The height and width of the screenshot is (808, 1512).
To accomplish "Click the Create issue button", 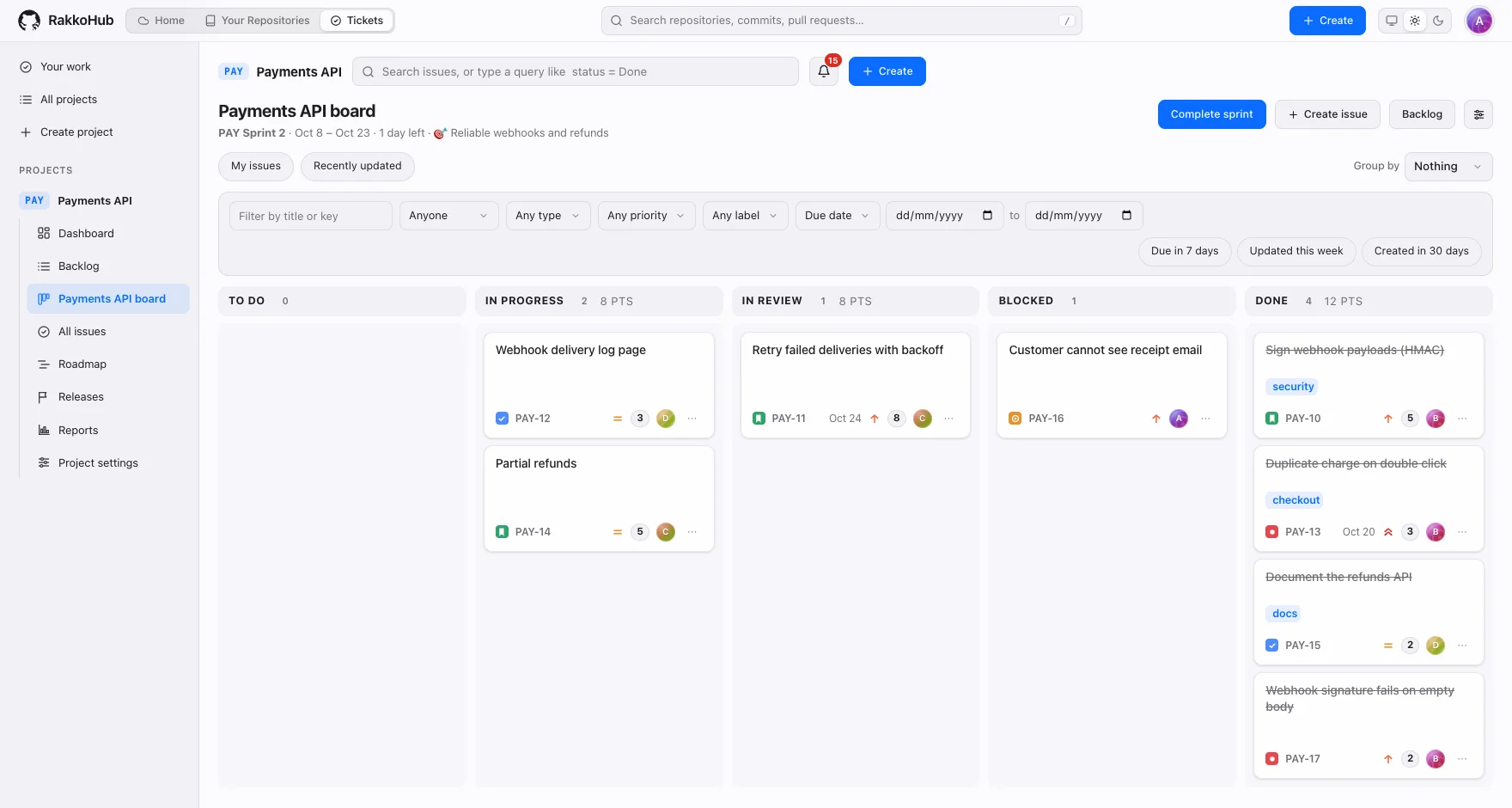I will (x=1327, y=114).
